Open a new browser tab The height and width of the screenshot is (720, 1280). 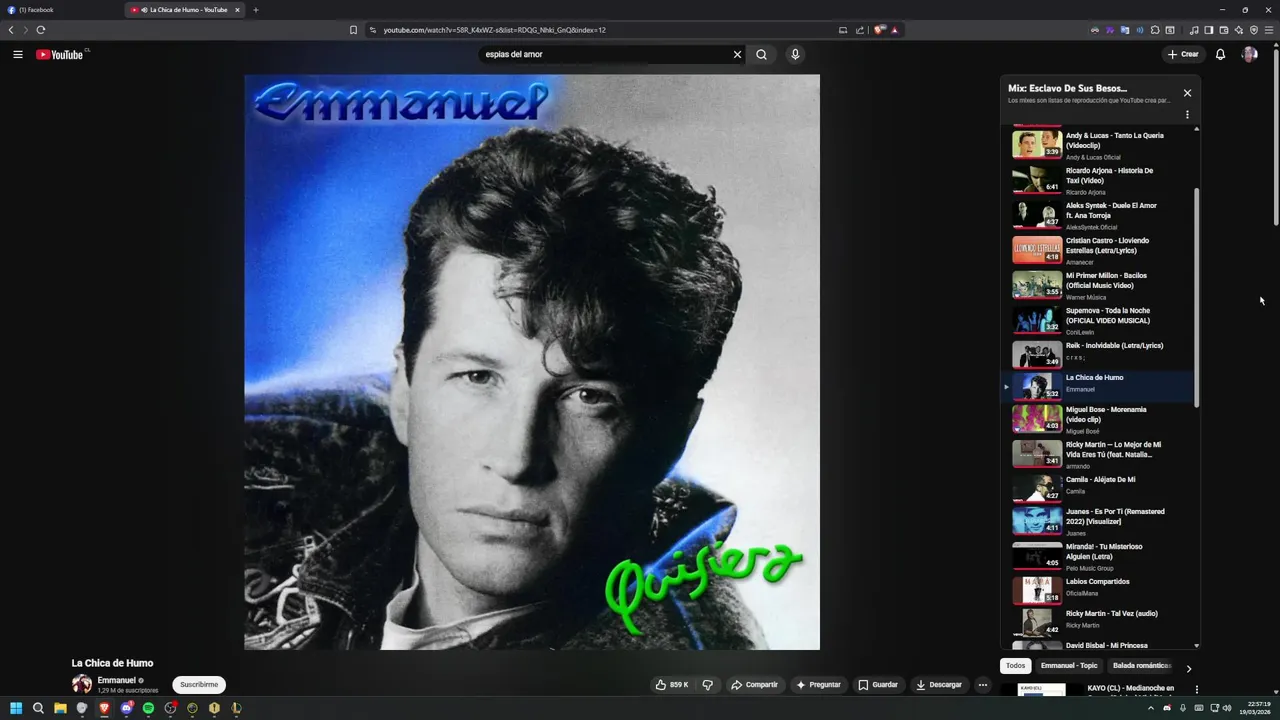pyautogui.click(x=255, y=10)
